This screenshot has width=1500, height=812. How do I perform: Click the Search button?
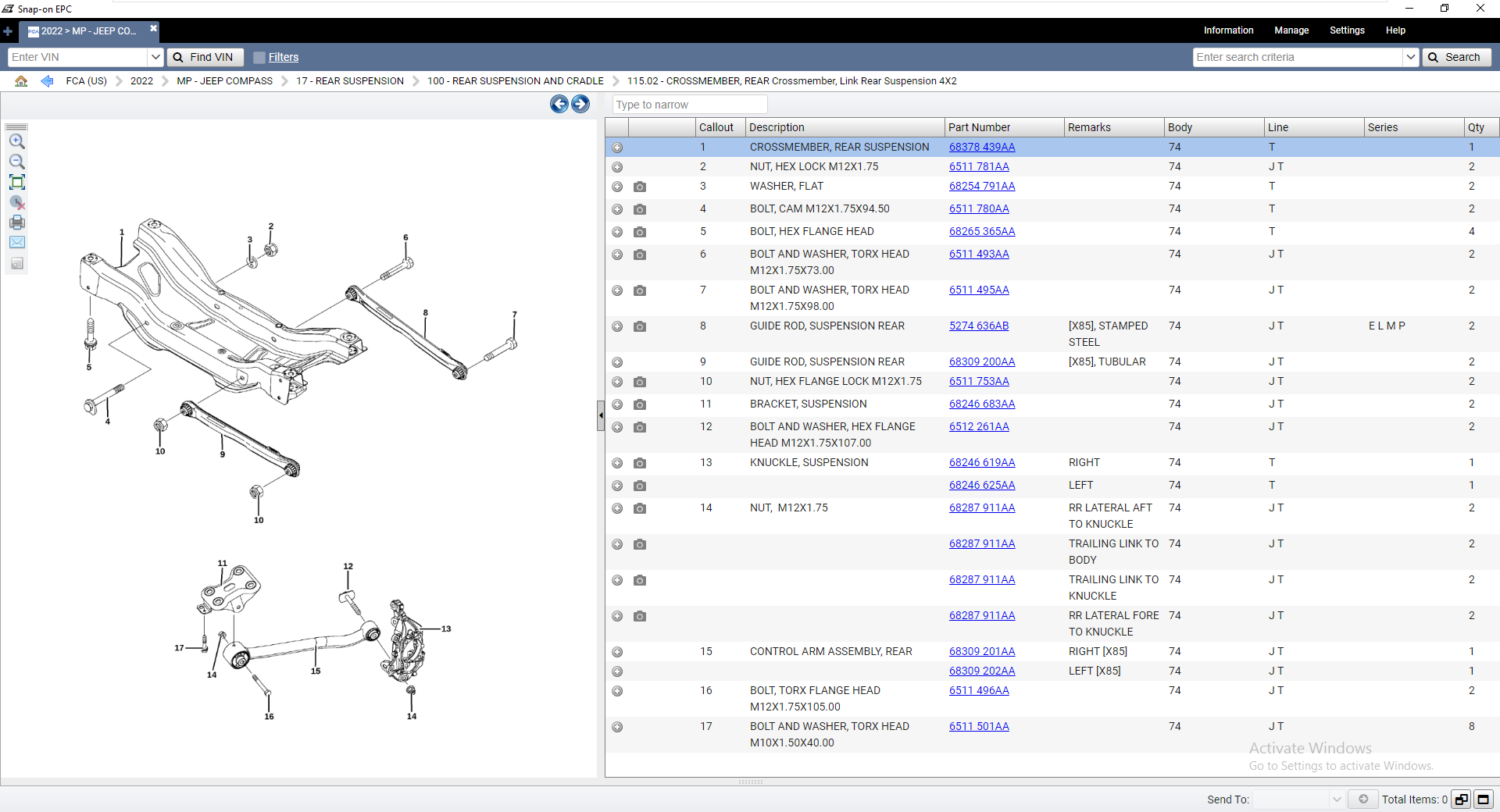[1456, 57]
